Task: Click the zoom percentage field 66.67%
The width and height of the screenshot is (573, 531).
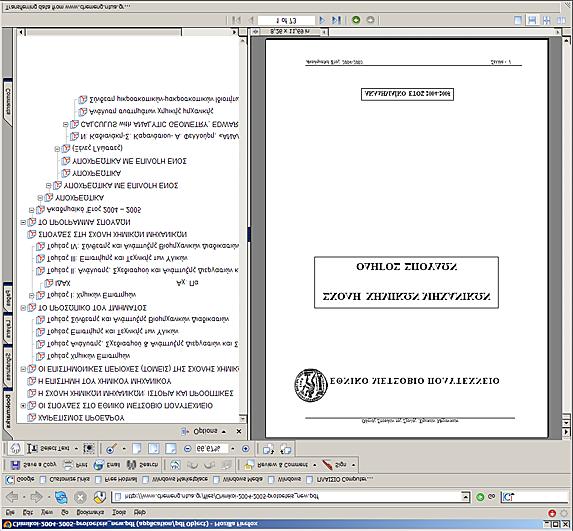Action: point(211,448)
